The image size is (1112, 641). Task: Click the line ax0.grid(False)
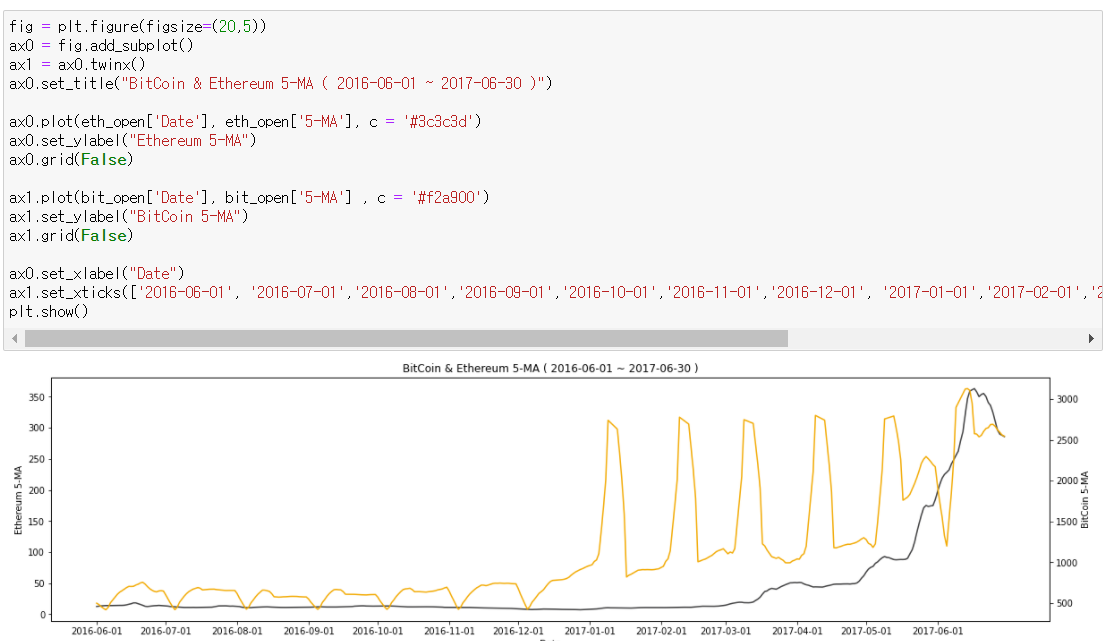pyautogui.click(x=71, y=160)
